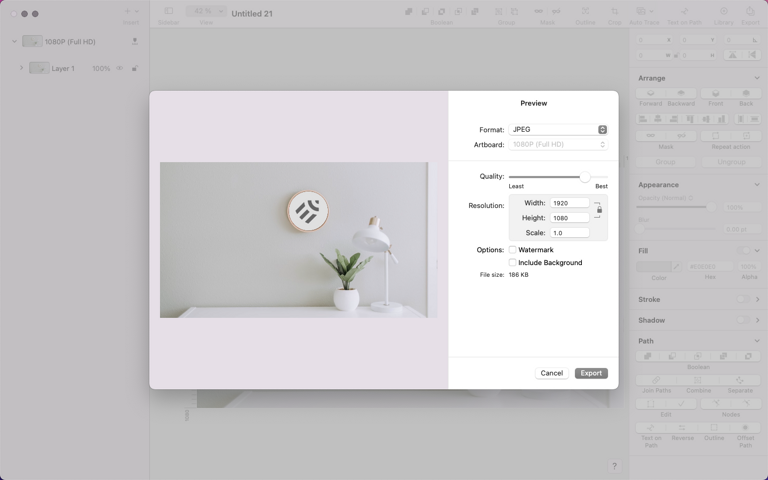Click the Scale field showing 1.0
Screen dimensions: 768x480
pyautogui.click(x=570, y=233)
